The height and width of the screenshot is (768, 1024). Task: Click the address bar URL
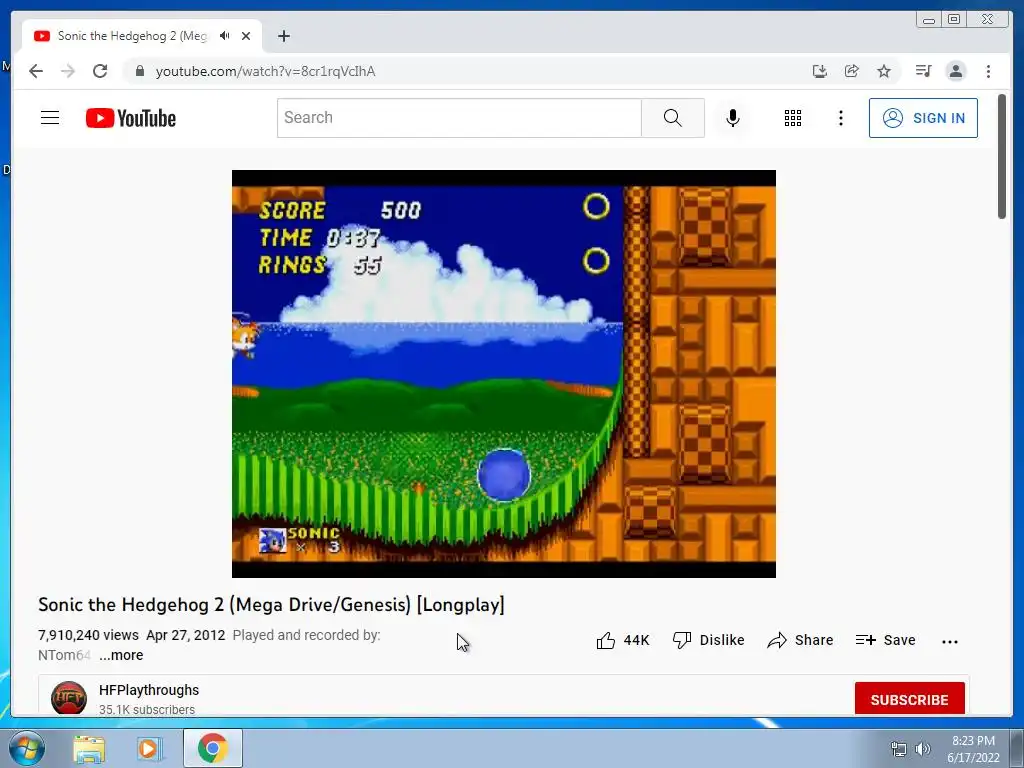point(265,71)
